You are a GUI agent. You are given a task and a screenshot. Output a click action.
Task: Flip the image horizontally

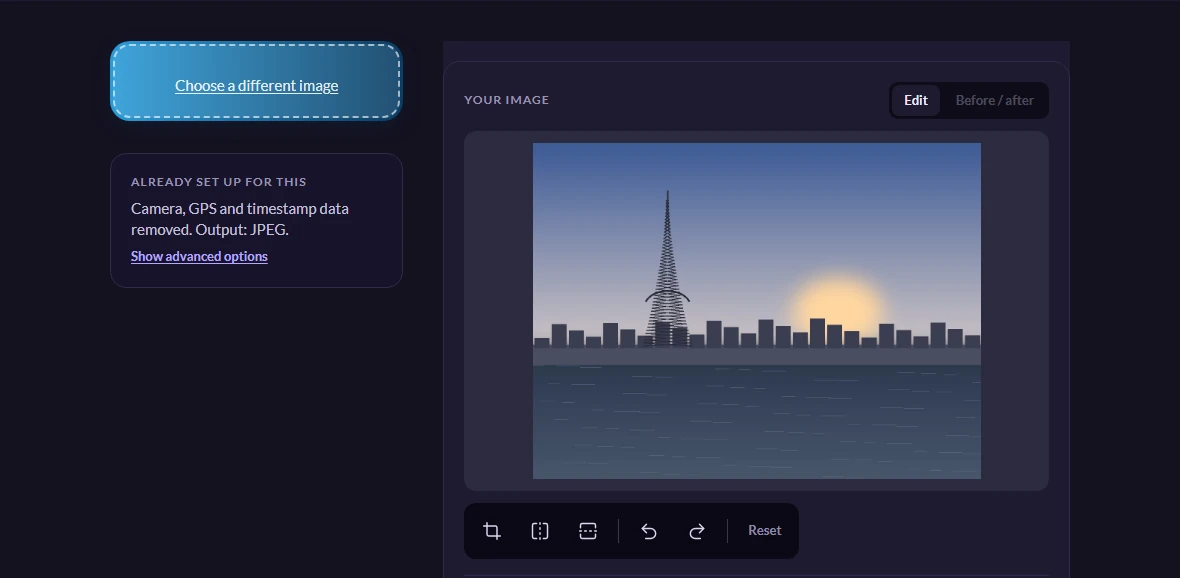(x=540, y=531)
